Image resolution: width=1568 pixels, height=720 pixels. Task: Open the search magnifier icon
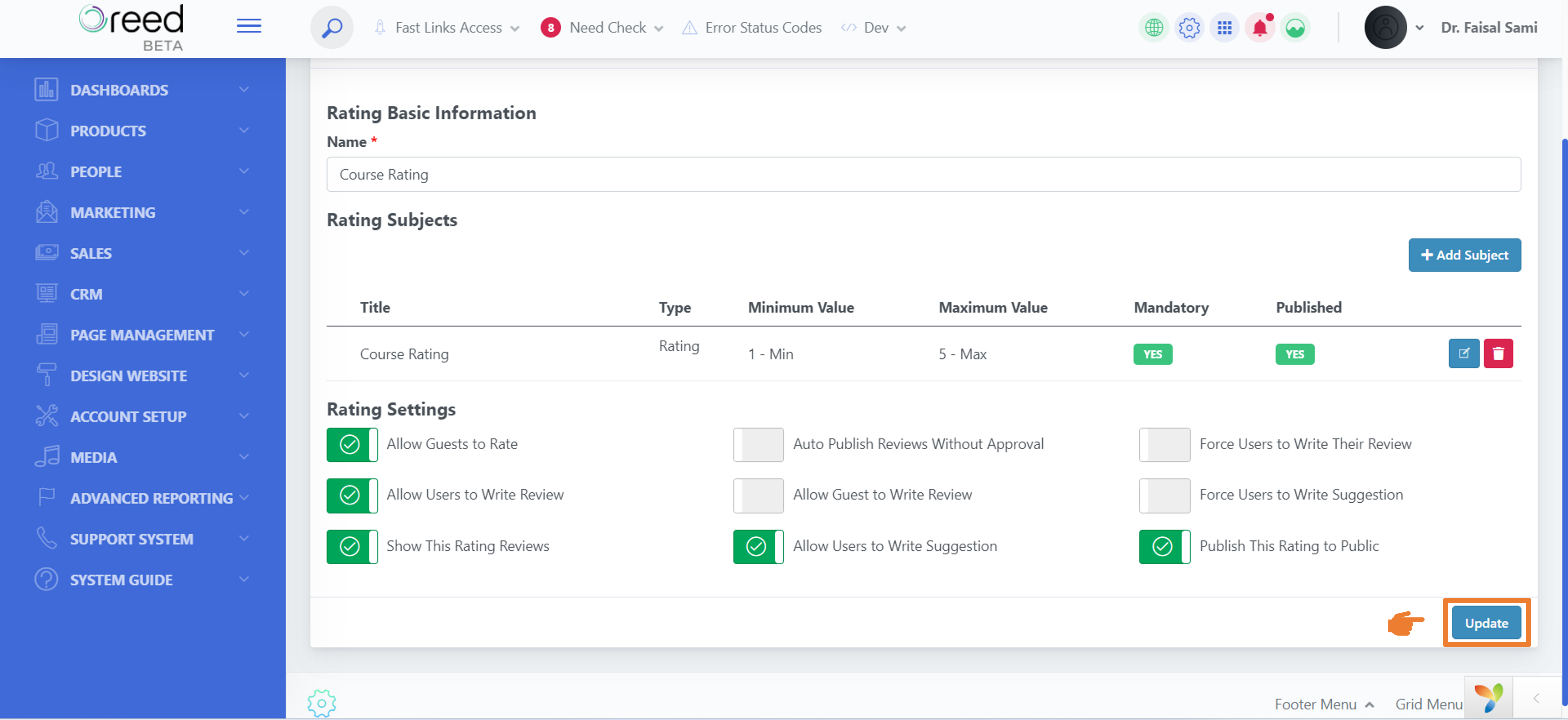pyautogui.click(x=332, y=27)
